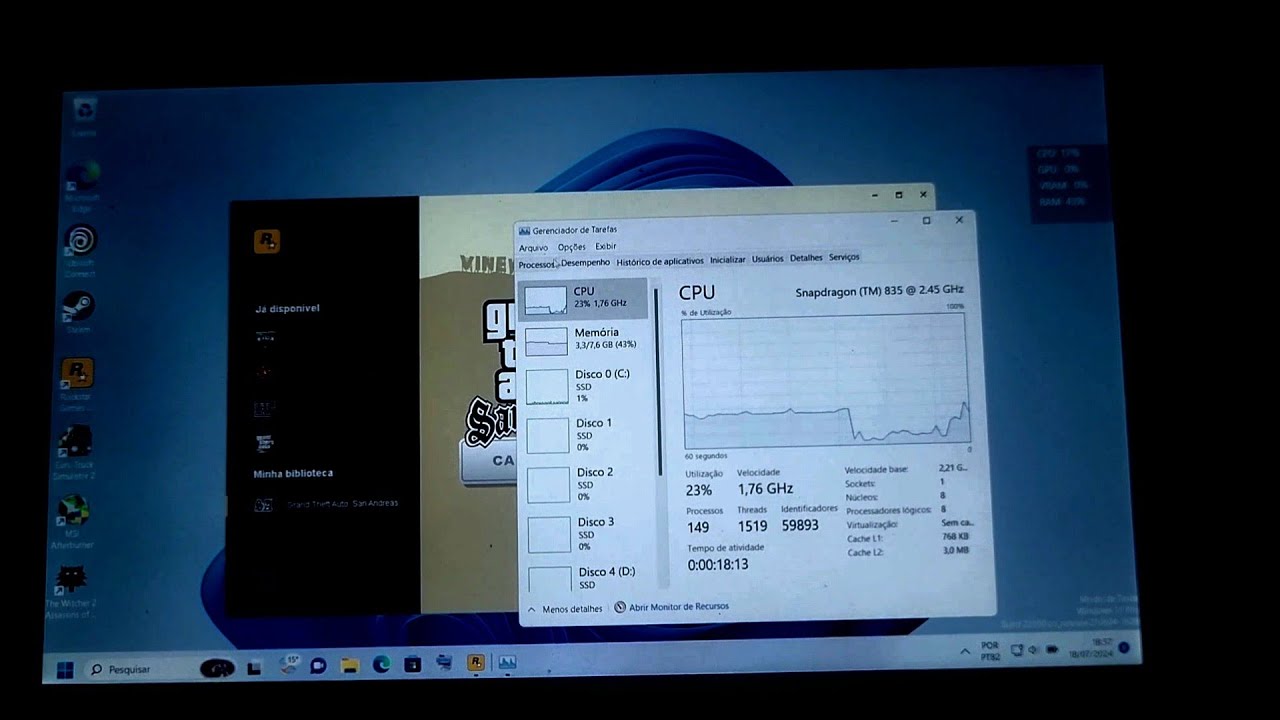
Task: Open the notification center bell badge
Action: [x=1125, y=647]
